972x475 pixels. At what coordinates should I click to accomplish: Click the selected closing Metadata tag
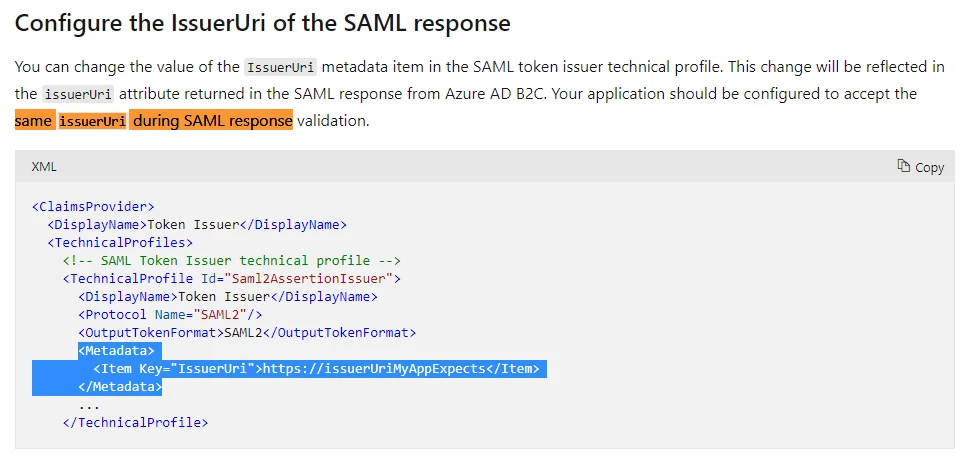[120, 386]
